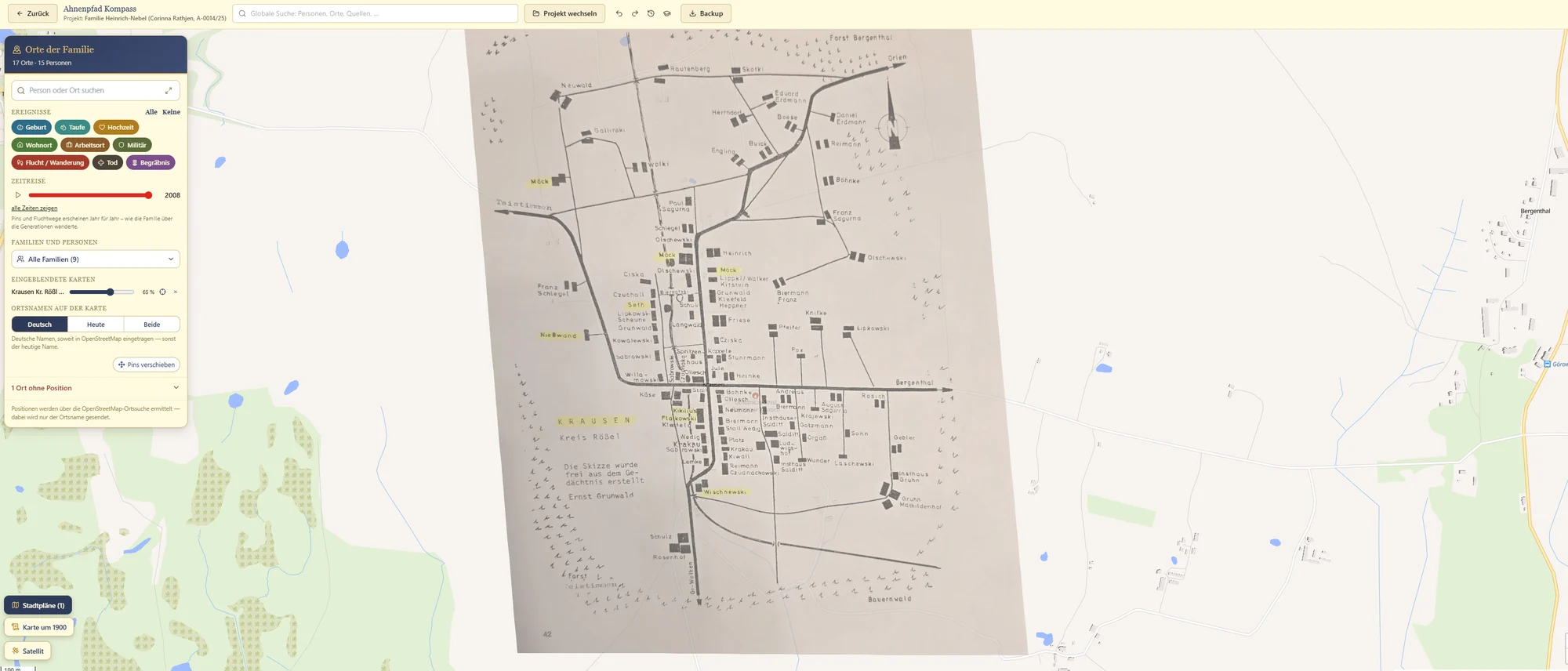Open the version history clock icon
Screen dimensions: 1568x671
click(651, 13)
